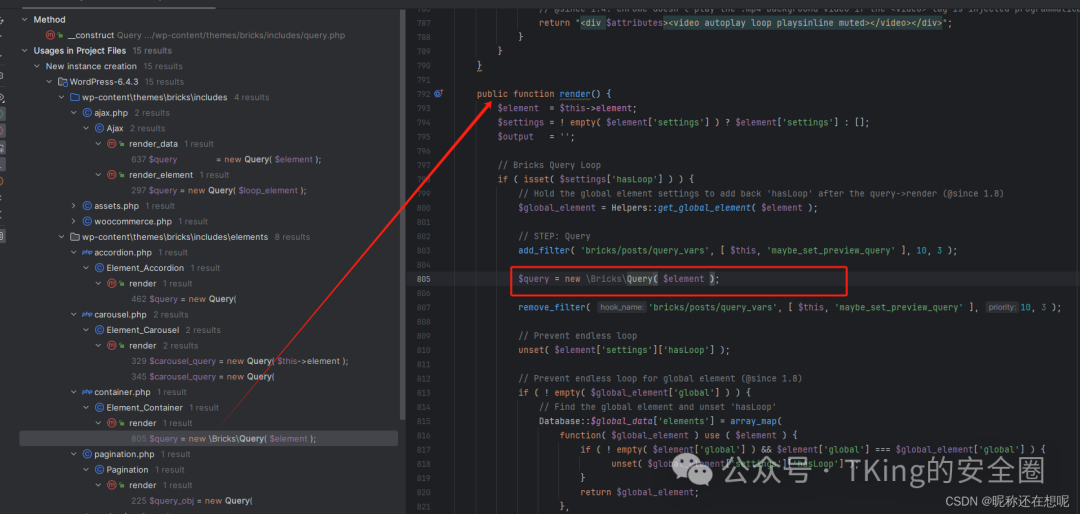Collapse the container.php node chevron
1080x514 pixels.
pos(74,392)
